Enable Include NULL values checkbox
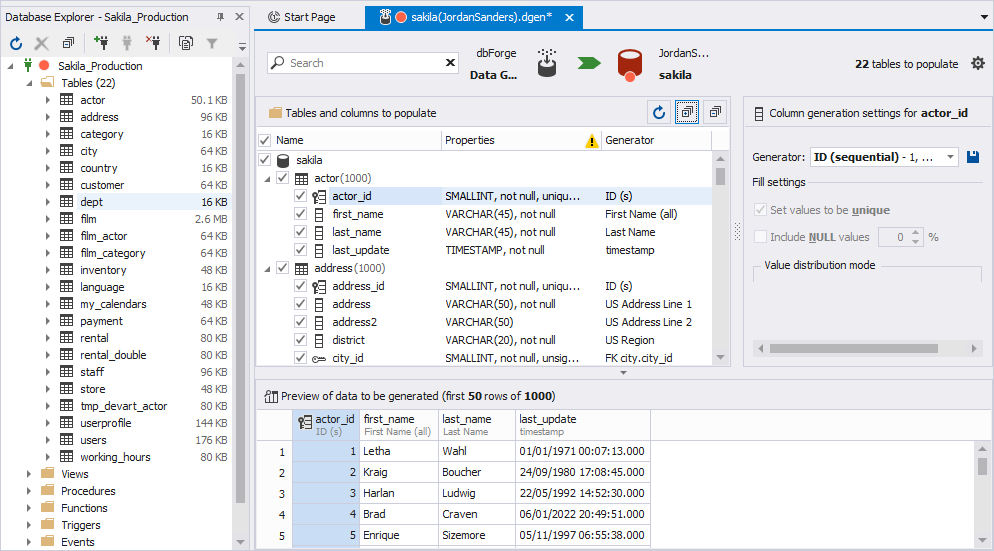994x551 pixels. pos(760,237)
